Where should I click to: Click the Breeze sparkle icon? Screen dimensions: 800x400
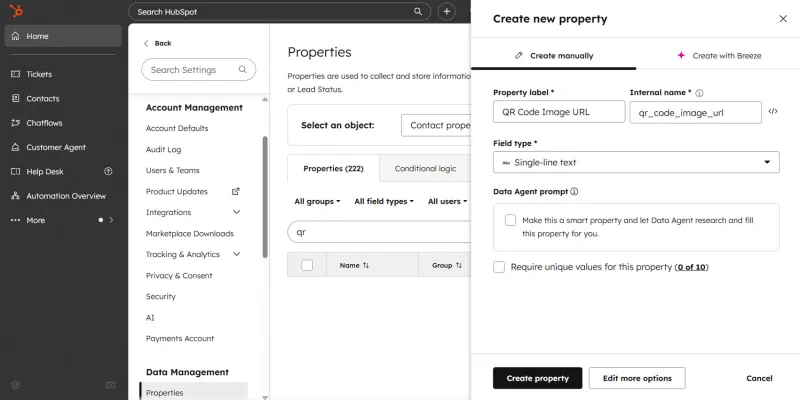coord(681,55)
